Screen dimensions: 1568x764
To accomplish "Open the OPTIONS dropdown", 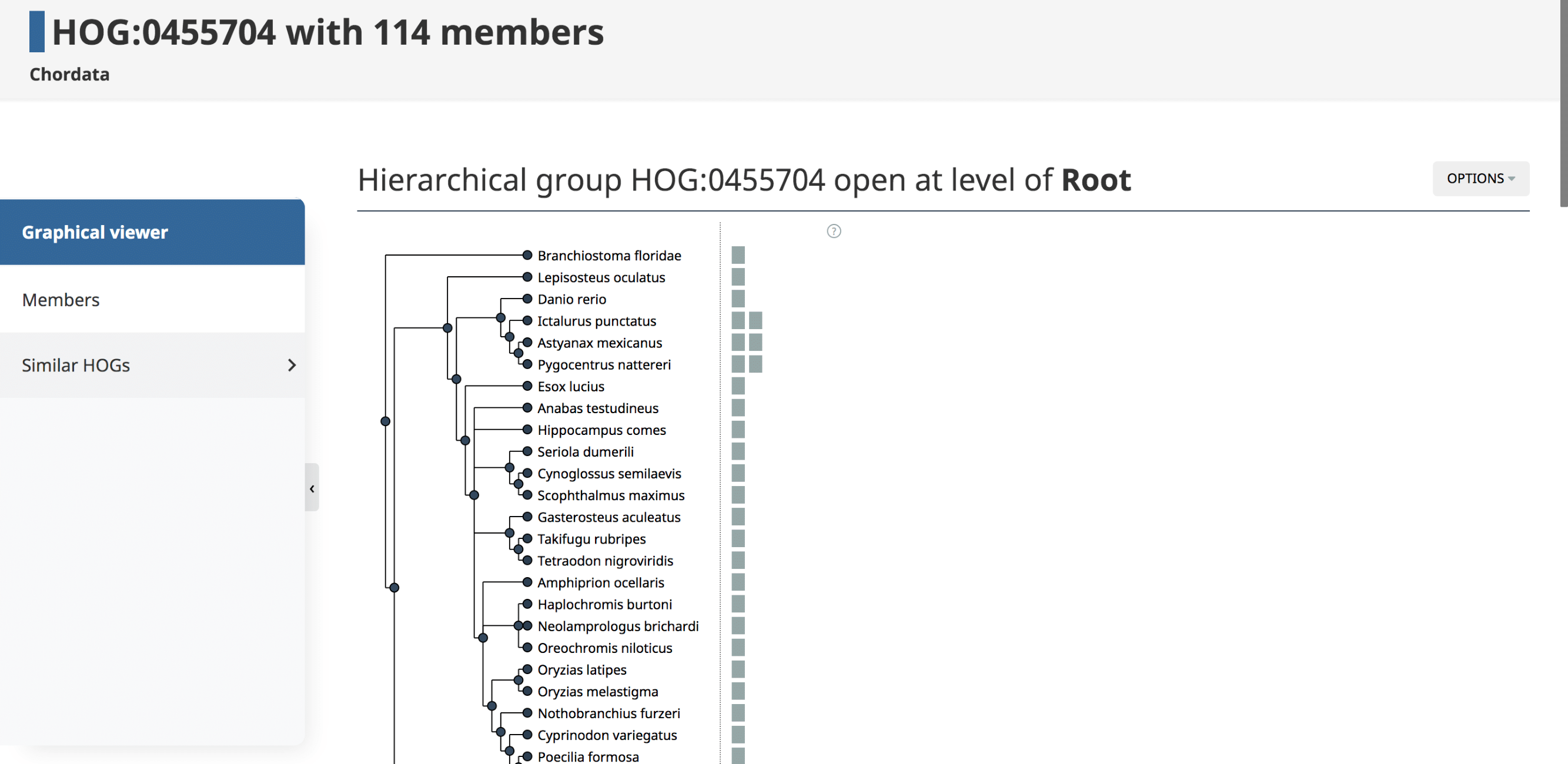I will [x=1480, y=179].
